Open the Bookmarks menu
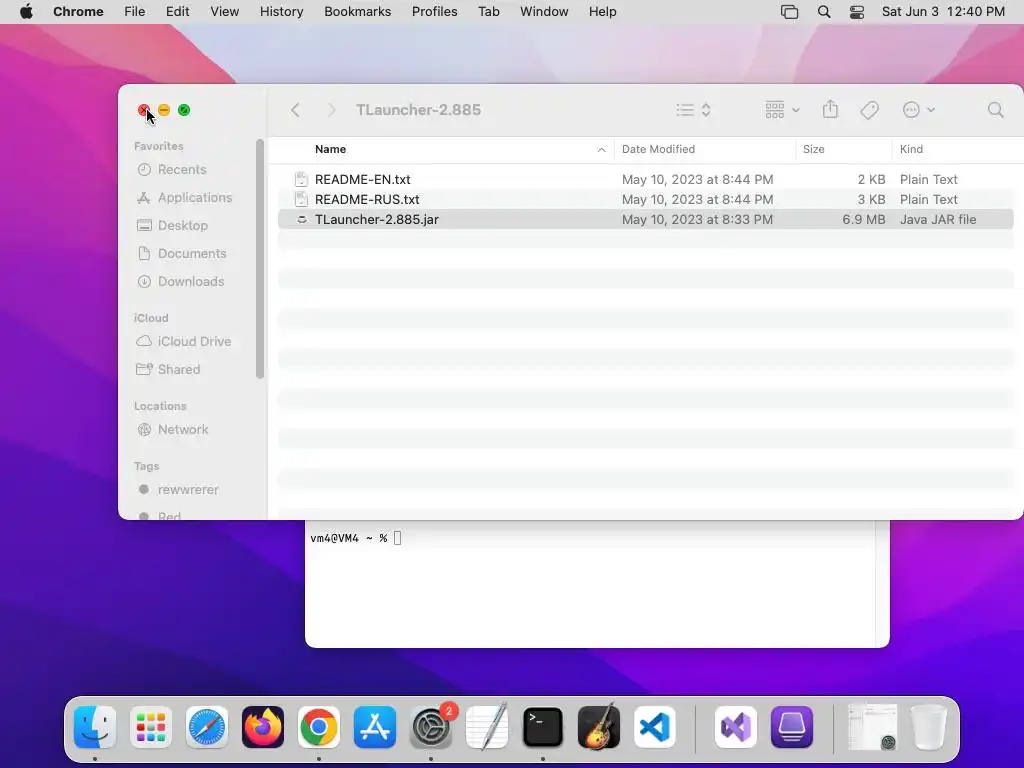 [x=358, y=12]
